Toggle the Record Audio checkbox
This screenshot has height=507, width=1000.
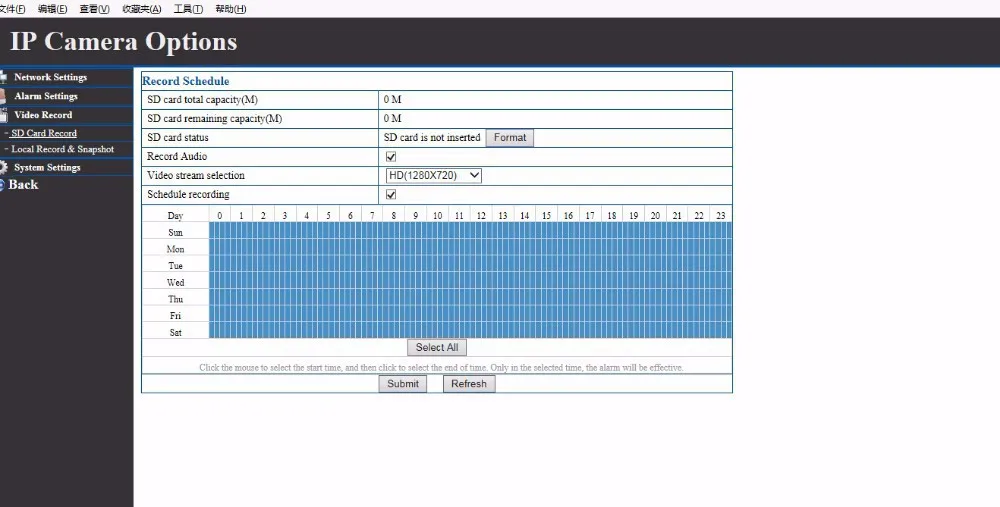391,156
